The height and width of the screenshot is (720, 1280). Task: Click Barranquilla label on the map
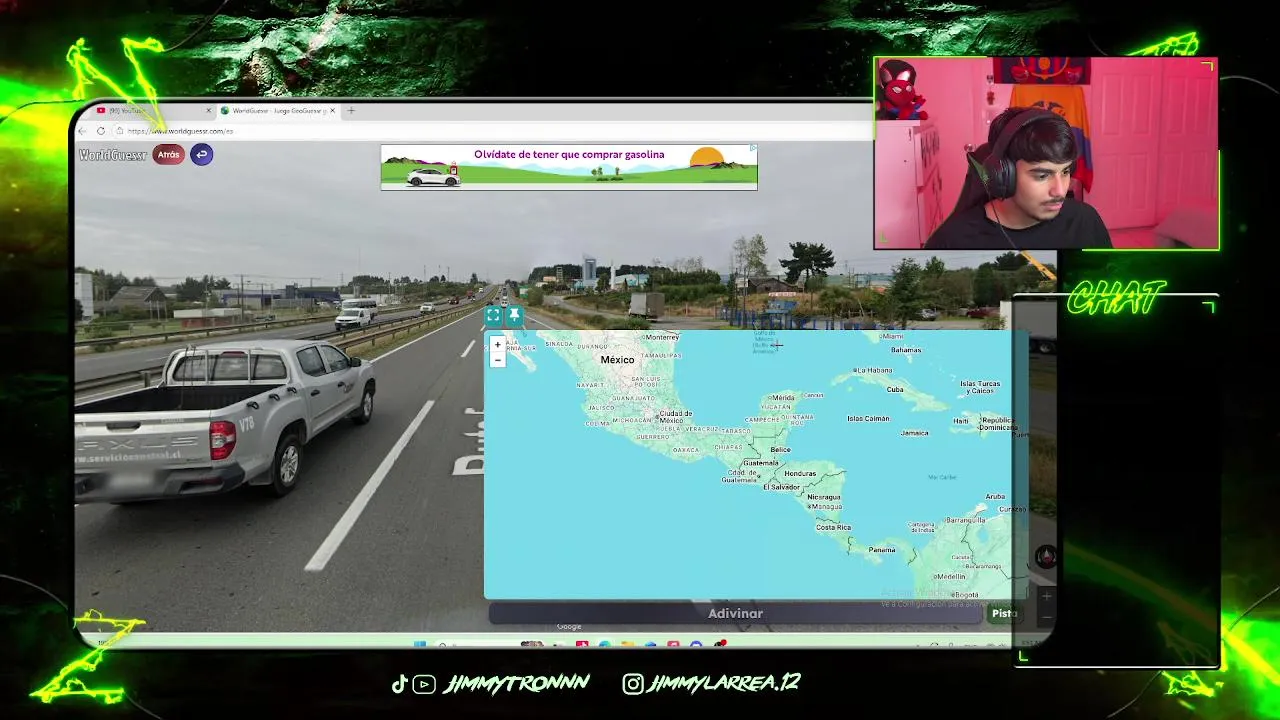point(966,520)
